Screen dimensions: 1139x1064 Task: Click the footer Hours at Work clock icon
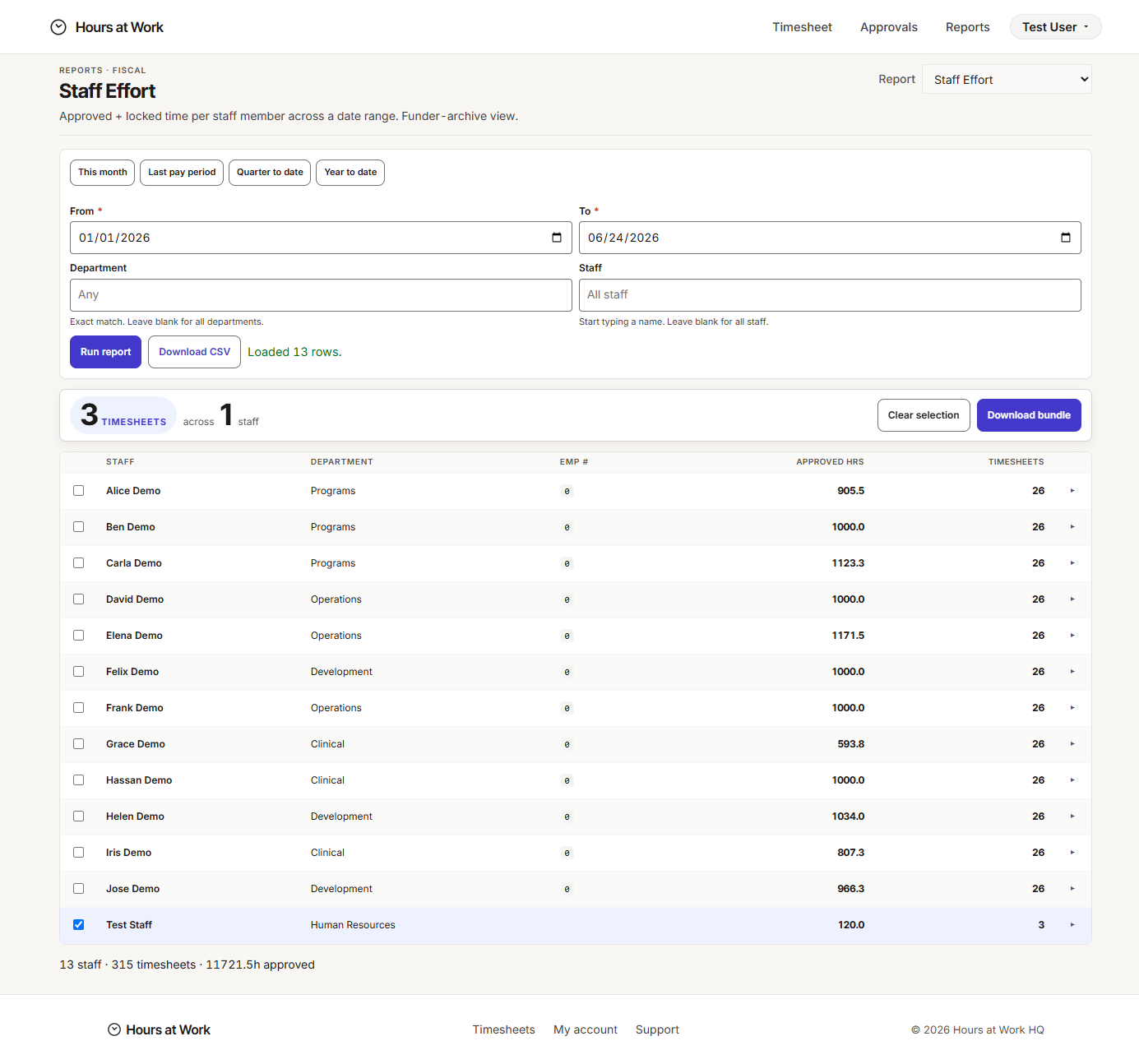[114, 1029]
